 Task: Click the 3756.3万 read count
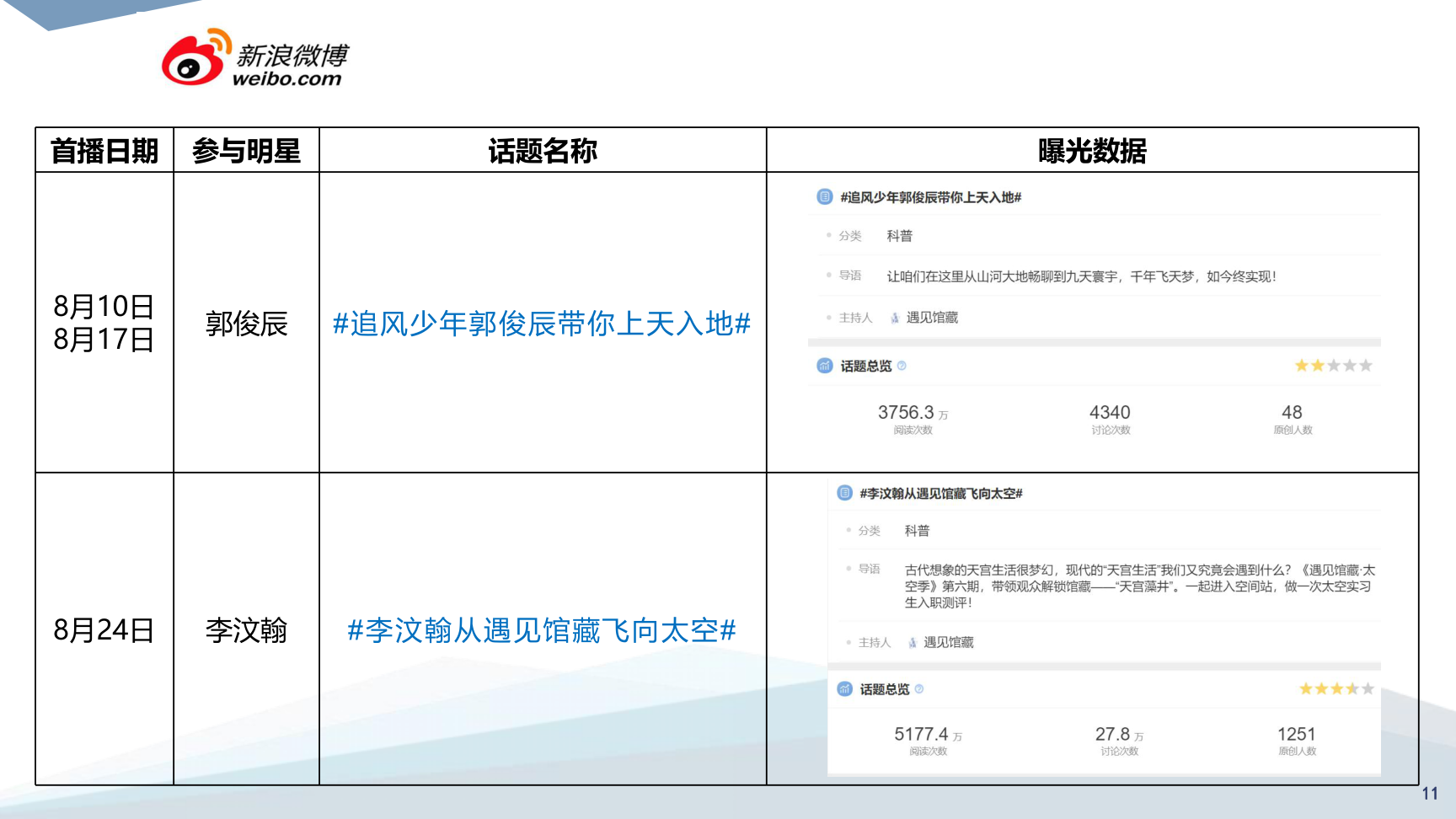point(913,413)
